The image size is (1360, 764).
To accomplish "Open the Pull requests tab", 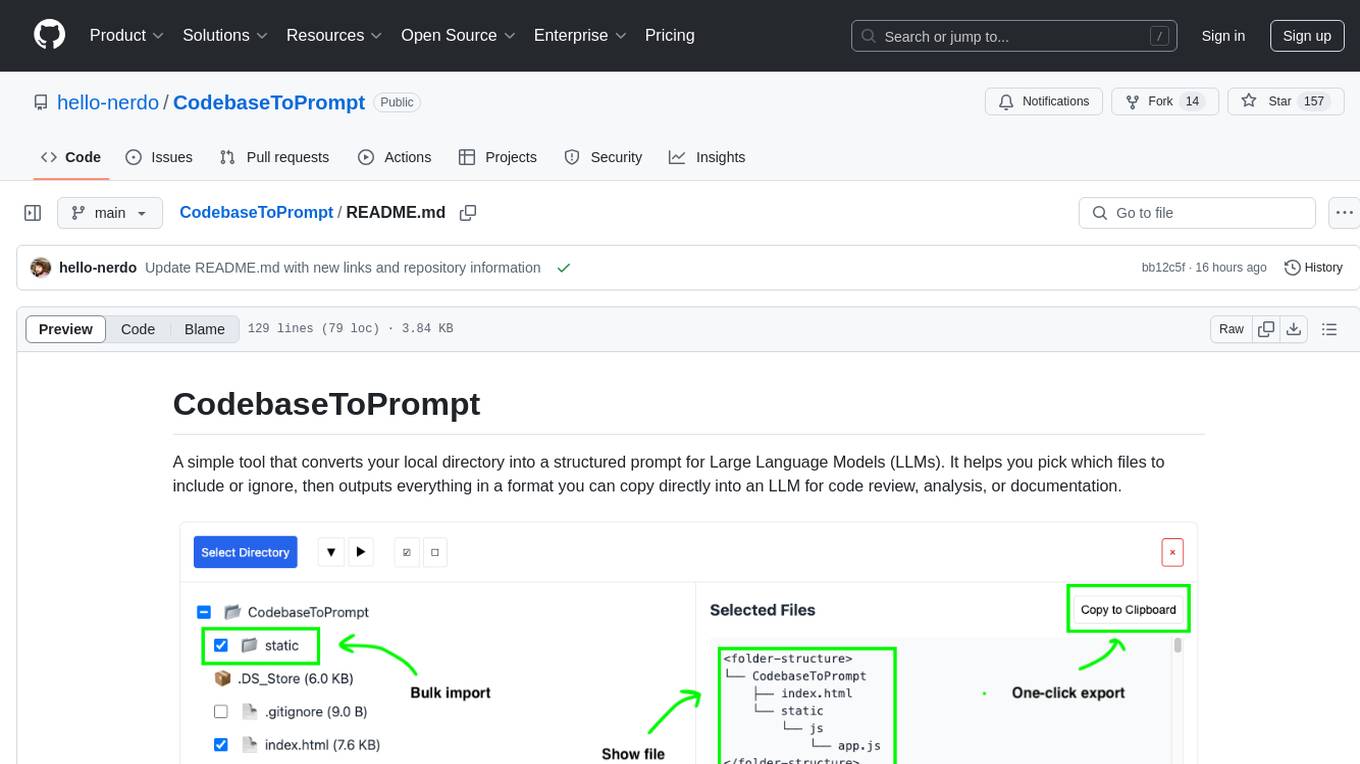I will tap(274, 157).
